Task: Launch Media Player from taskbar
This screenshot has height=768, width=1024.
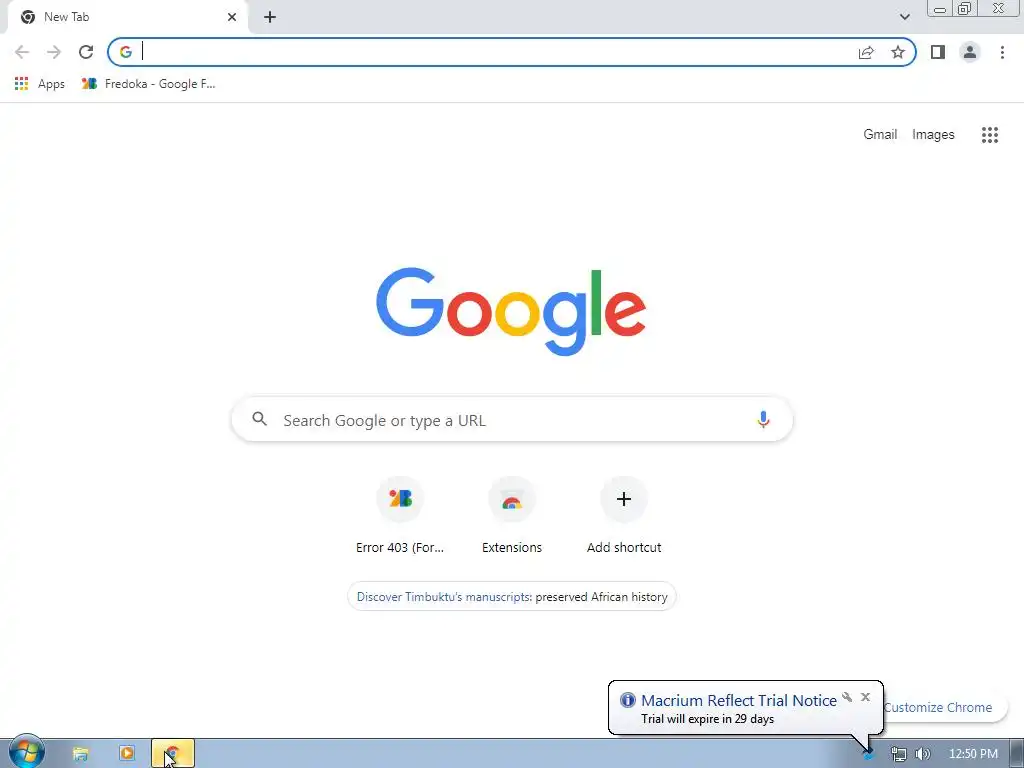Action: (x=127, y=754)
